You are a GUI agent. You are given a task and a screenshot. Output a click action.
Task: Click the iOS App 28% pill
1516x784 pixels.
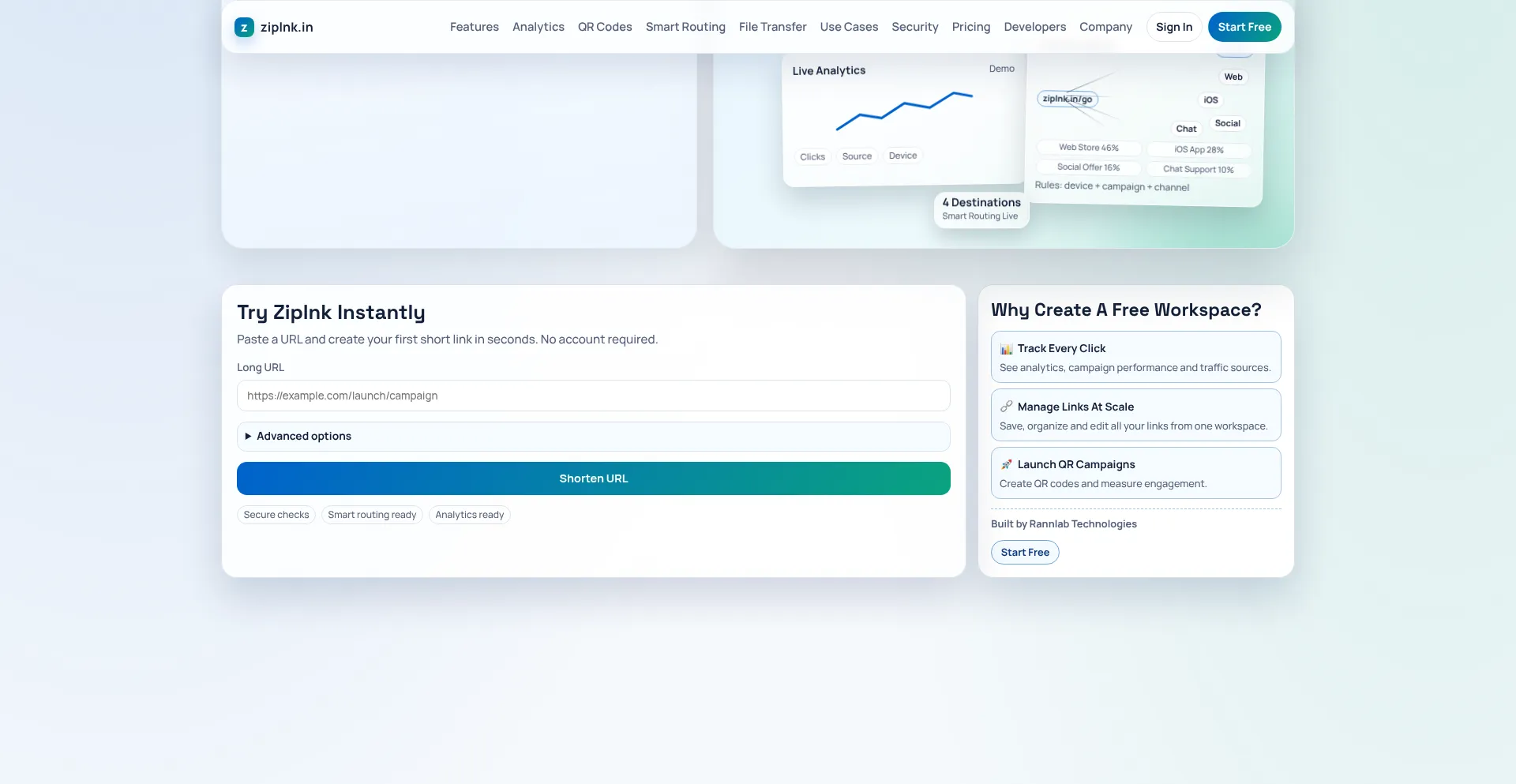point(1199,150)
